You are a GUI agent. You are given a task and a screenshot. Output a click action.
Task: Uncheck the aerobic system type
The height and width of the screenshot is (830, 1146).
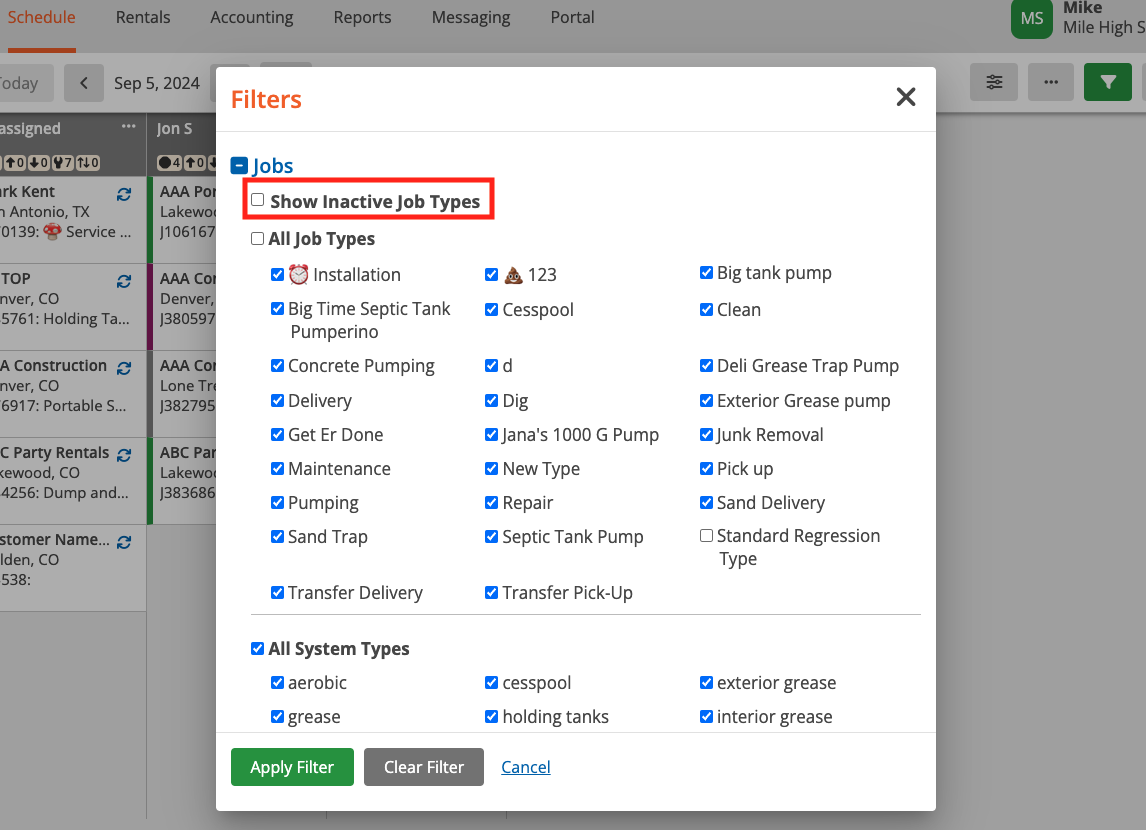pos(277,682)
